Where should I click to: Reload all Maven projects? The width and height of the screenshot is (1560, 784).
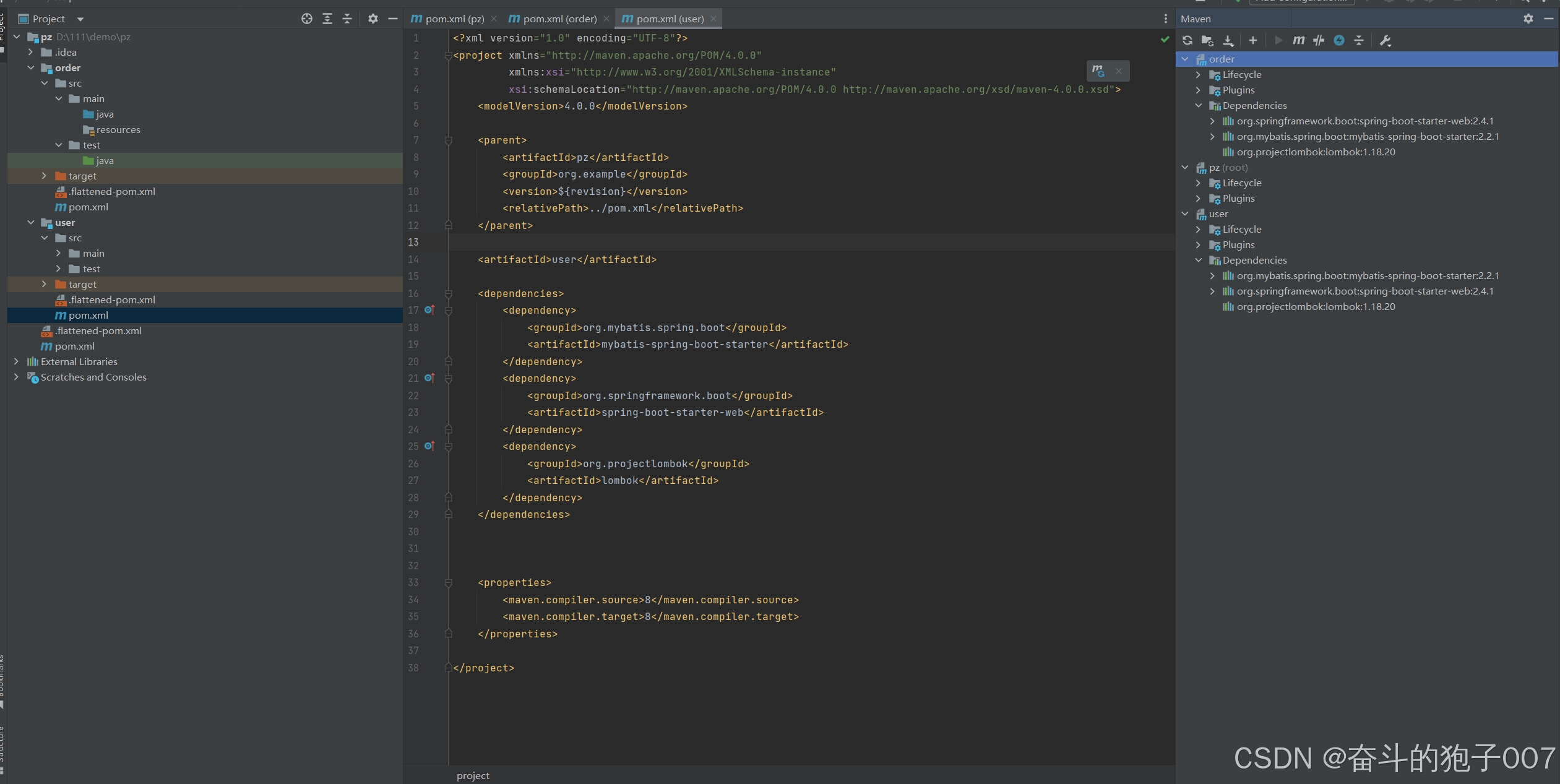(1187, 40)
